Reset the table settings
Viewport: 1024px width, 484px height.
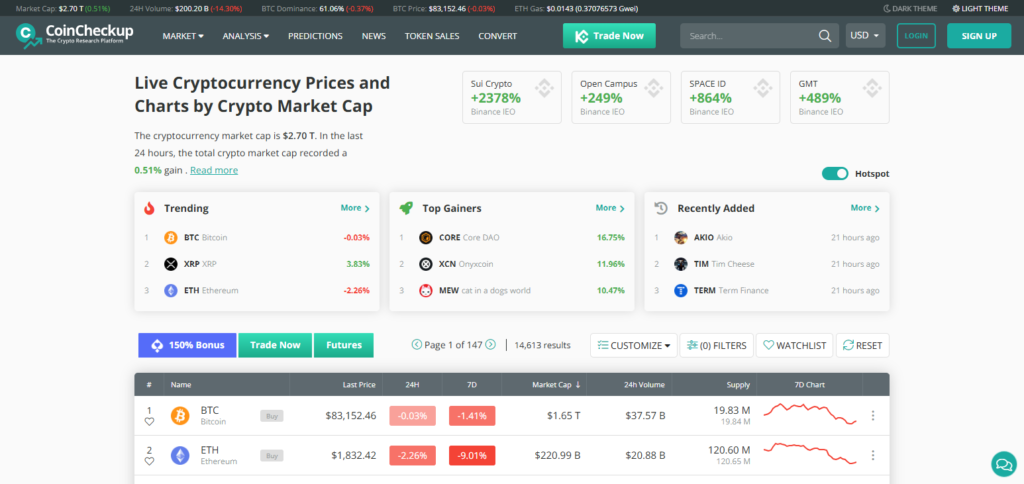tap(863, 346)
